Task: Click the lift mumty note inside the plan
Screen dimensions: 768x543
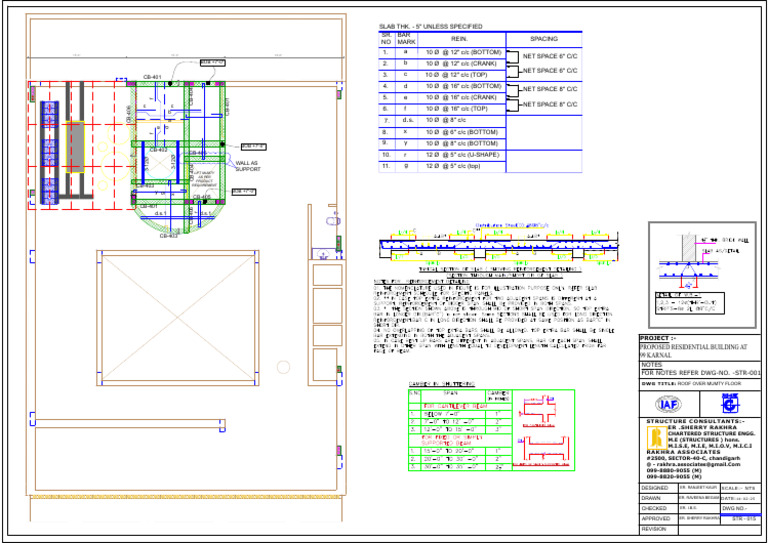Action: click(x=203, y=179)
